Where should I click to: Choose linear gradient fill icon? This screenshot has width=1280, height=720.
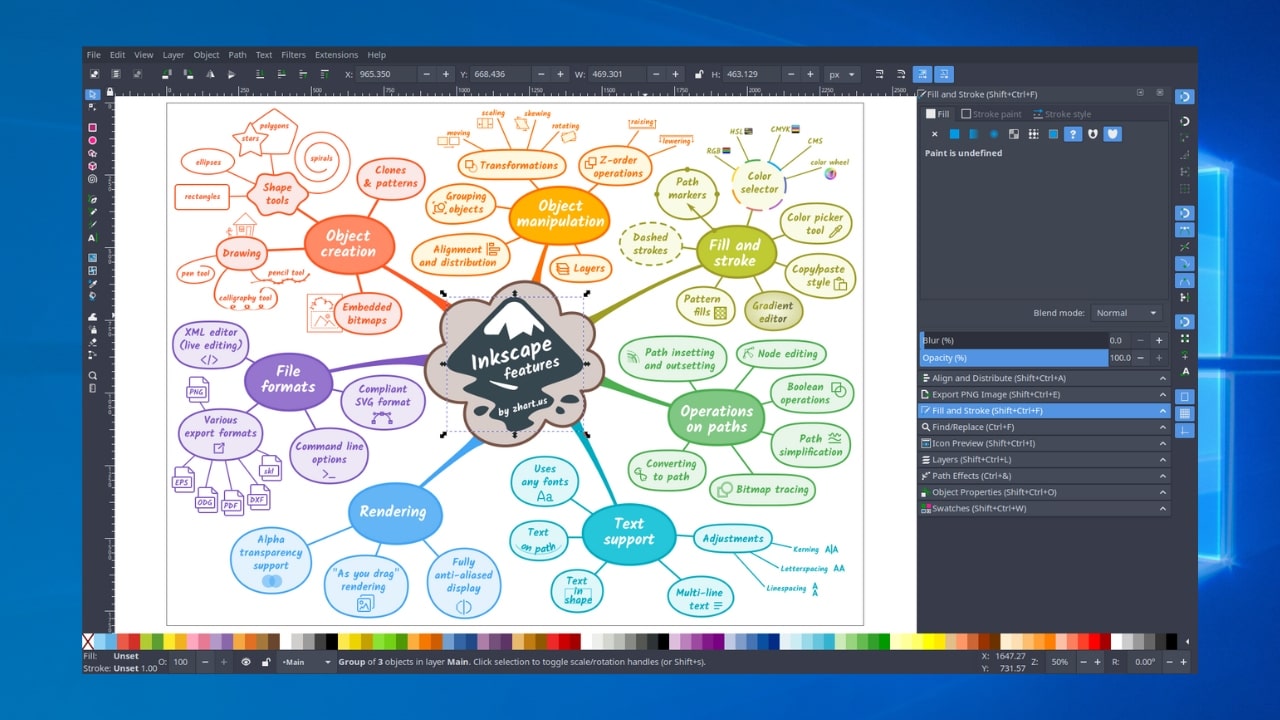point(974,134)
